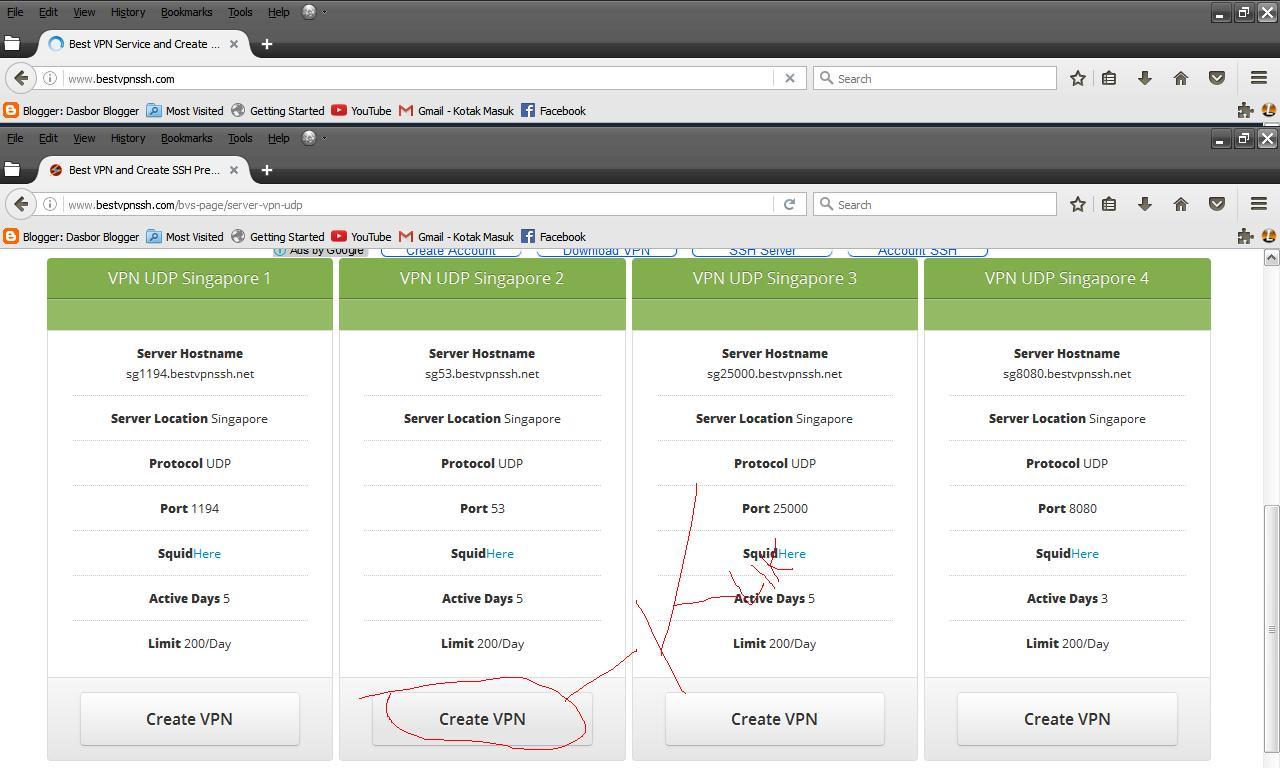
Task: Click VPN UDP Singapore 4 header
Action: (1067, 278)
